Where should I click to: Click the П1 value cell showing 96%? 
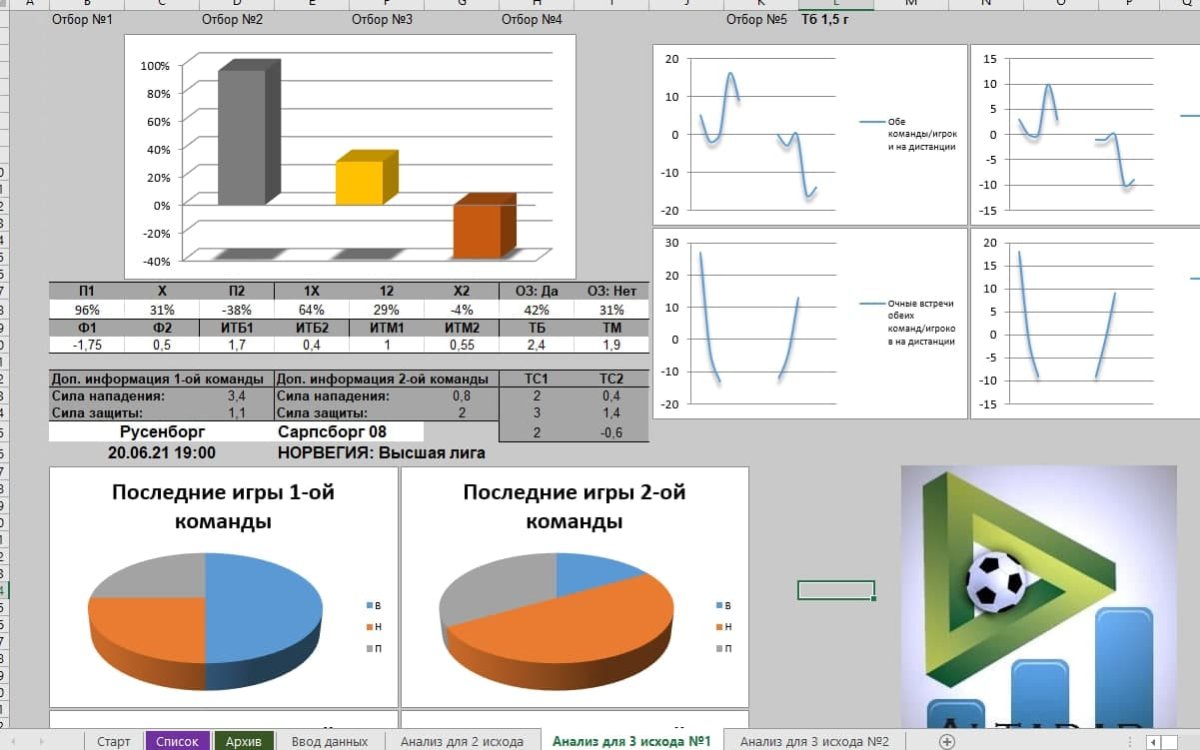click(x=87, y=310)
